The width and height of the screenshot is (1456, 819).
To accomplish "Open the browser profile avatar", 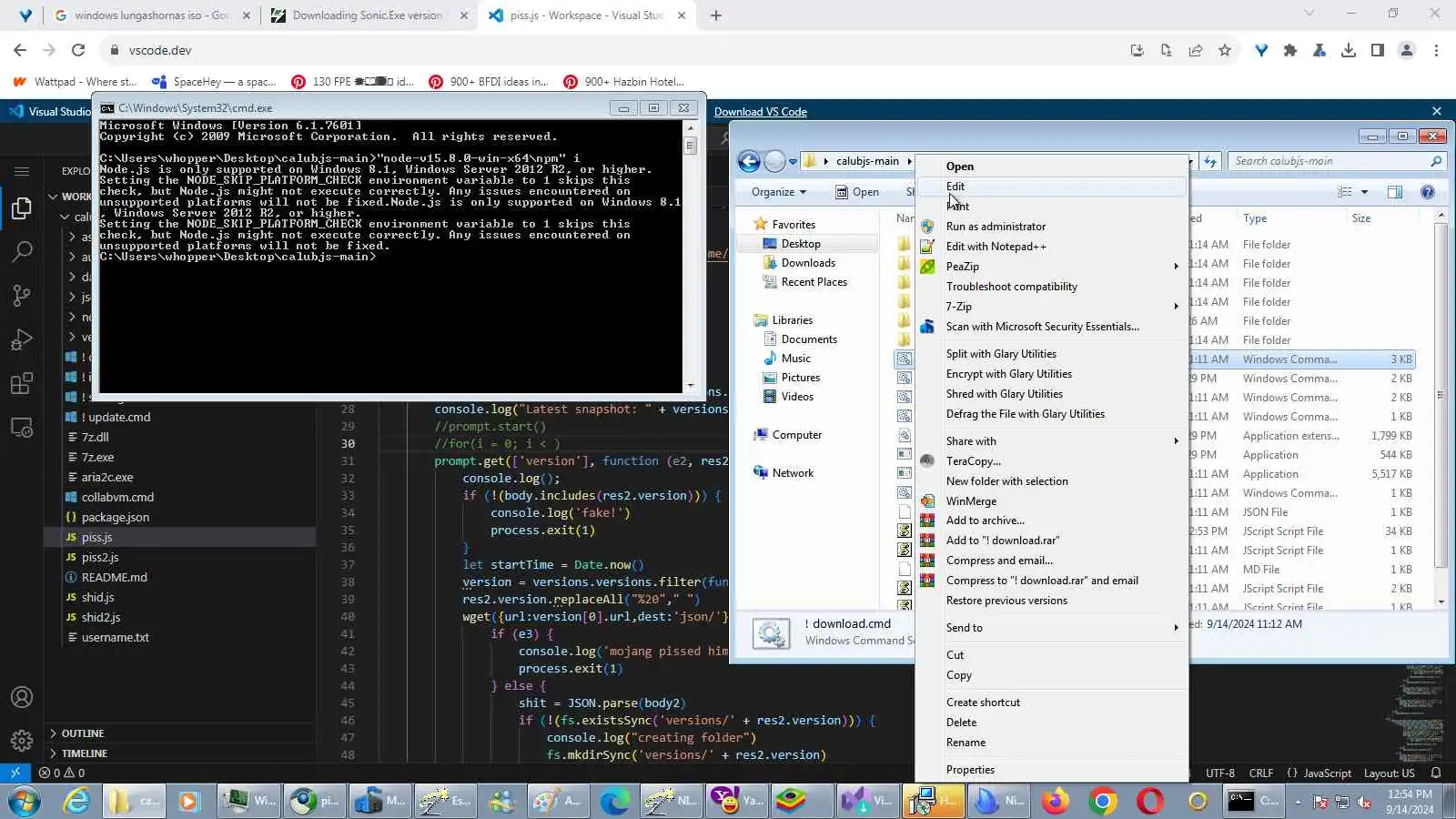I will point(1407,50).
